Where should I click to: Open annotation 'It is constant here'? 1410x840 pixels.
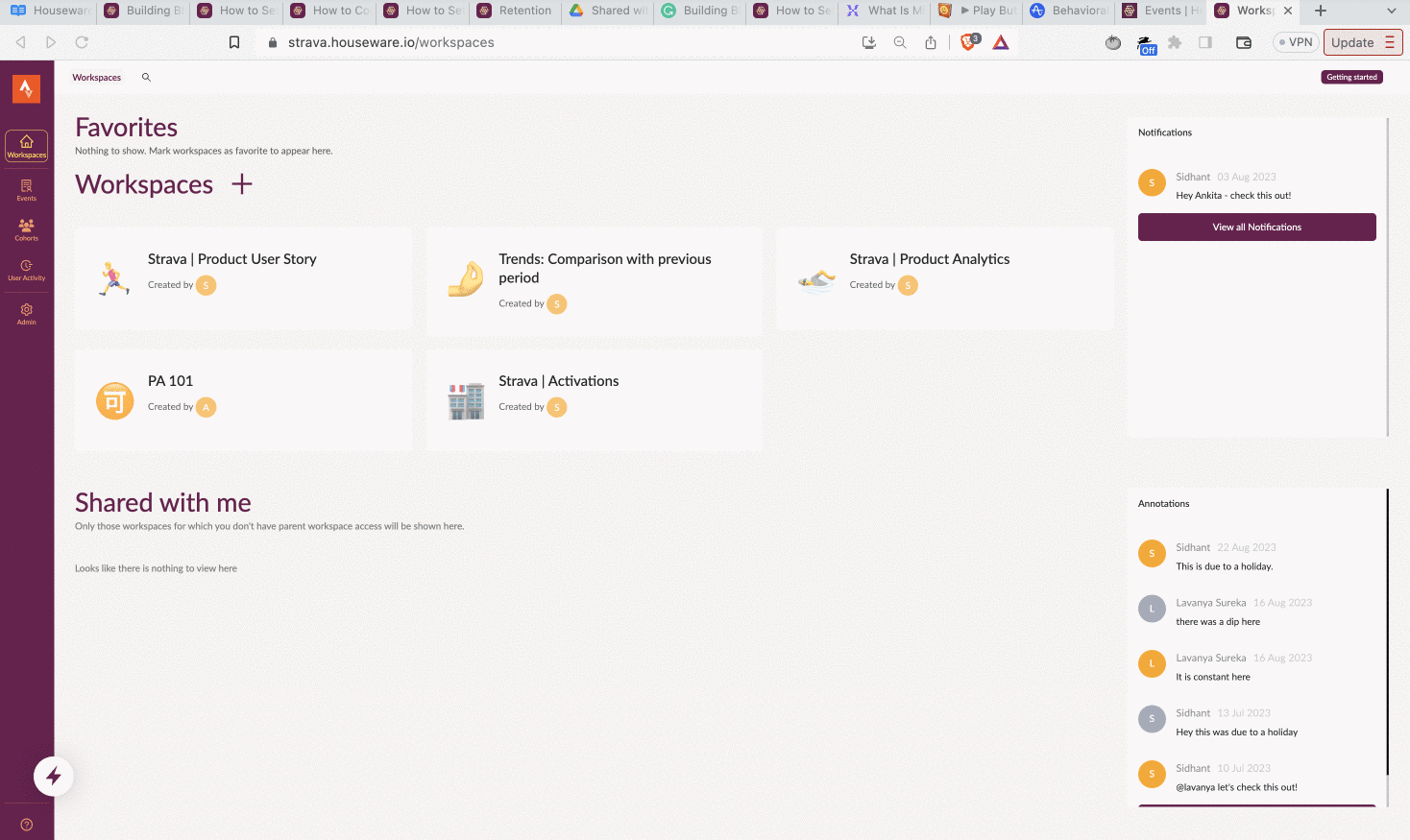1256,667
